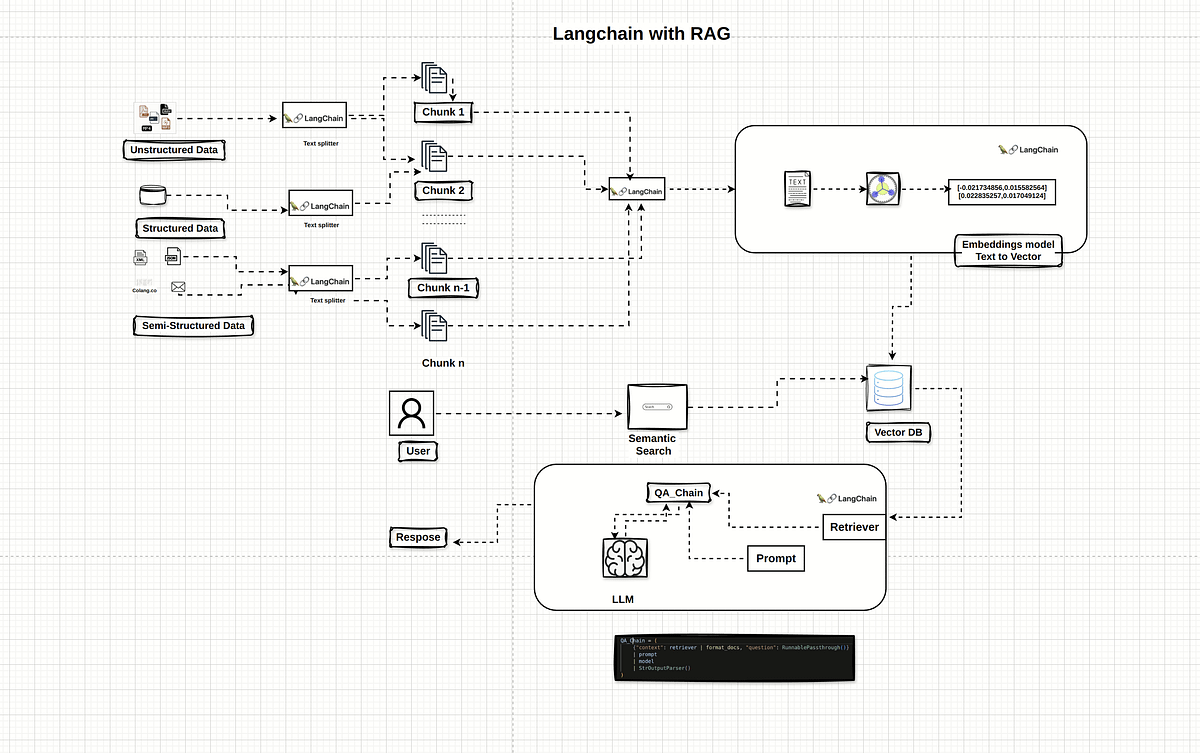Click the 'Semantic Search' caption
The width and height of the screenshot is (1200, 753).
tap(652, 444)
